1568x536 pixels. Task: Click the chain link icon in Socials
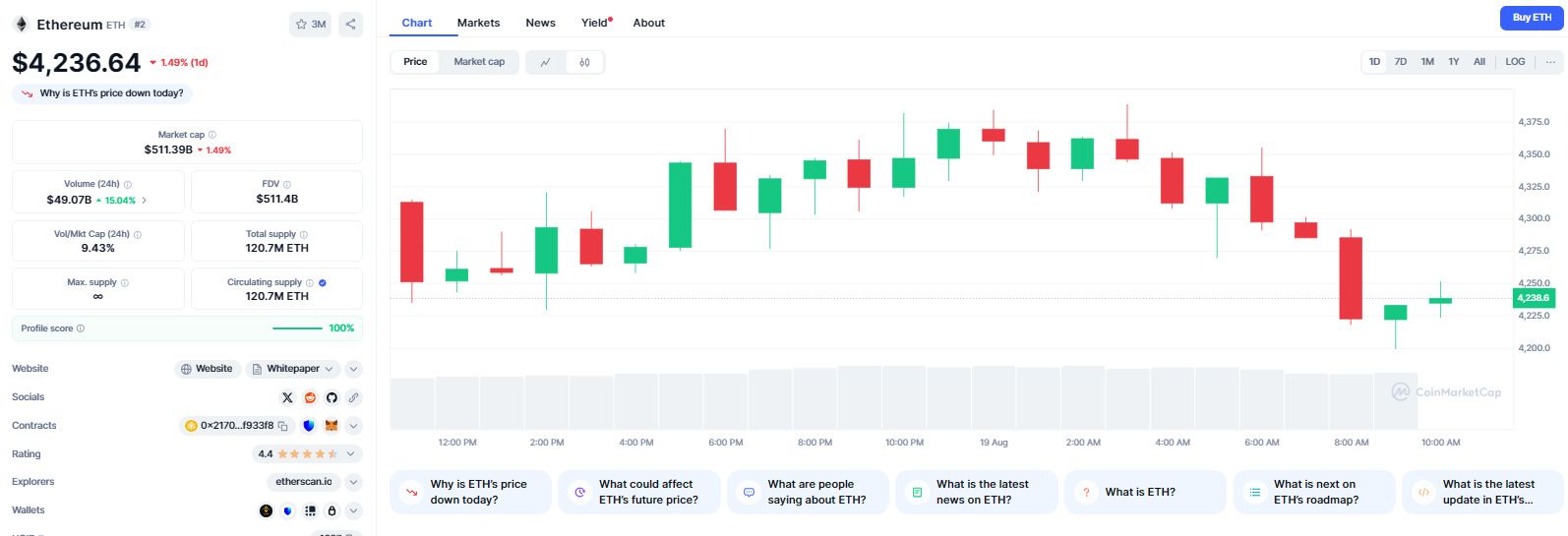[353, 397]
